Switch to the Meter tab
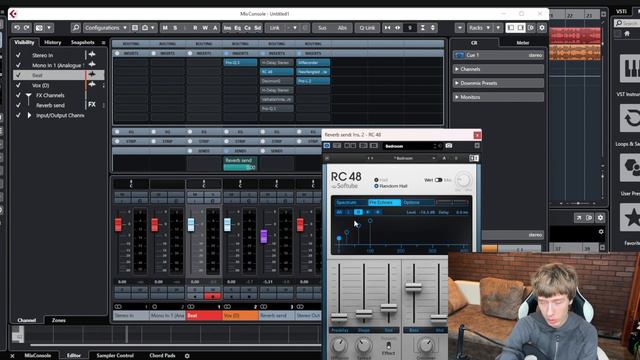Viewport: 640px width, 360px height. pyautogui.click(x=522, y=42)
